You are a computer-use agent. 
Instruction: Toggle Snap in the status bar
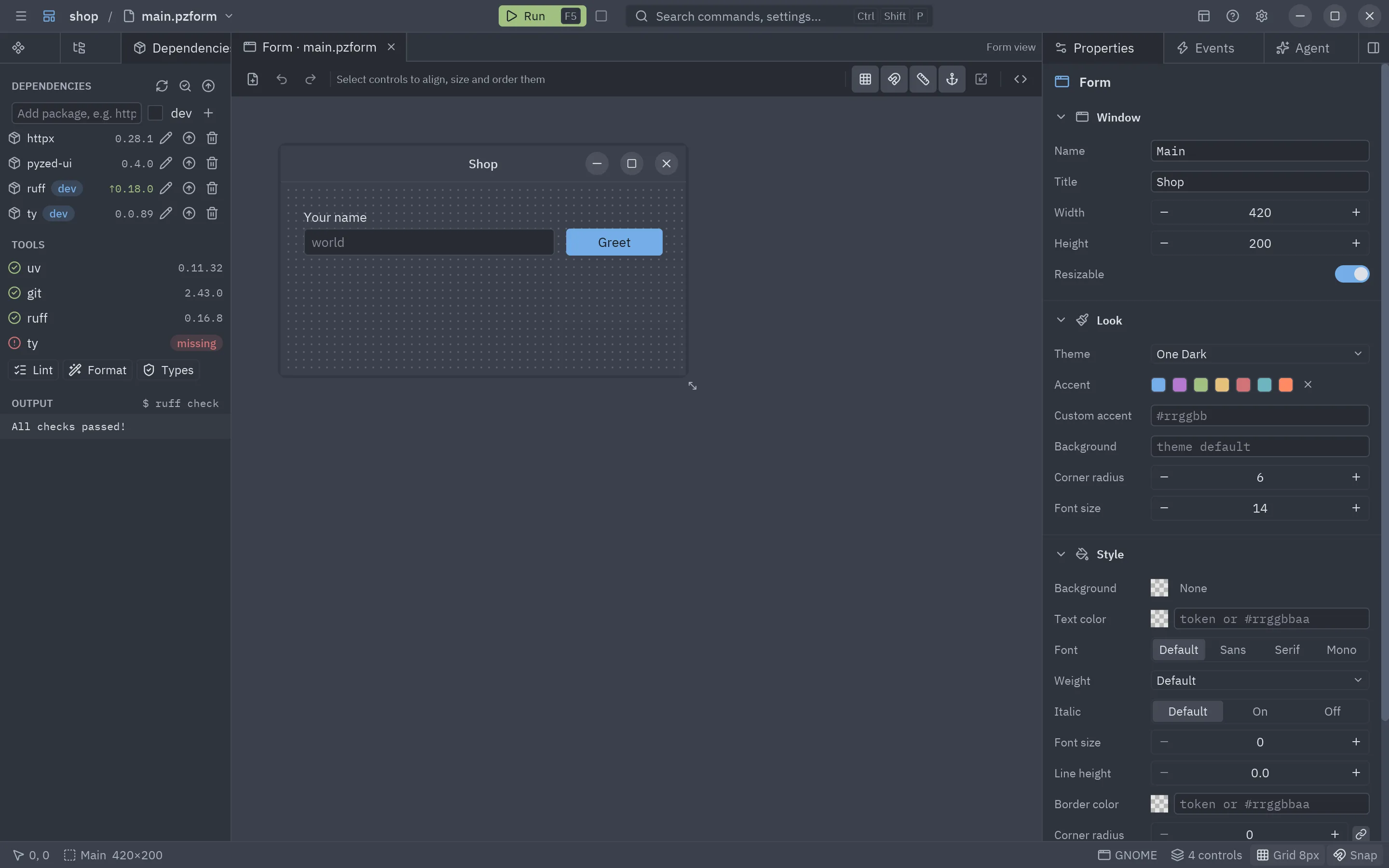(x=1355, y=855)
